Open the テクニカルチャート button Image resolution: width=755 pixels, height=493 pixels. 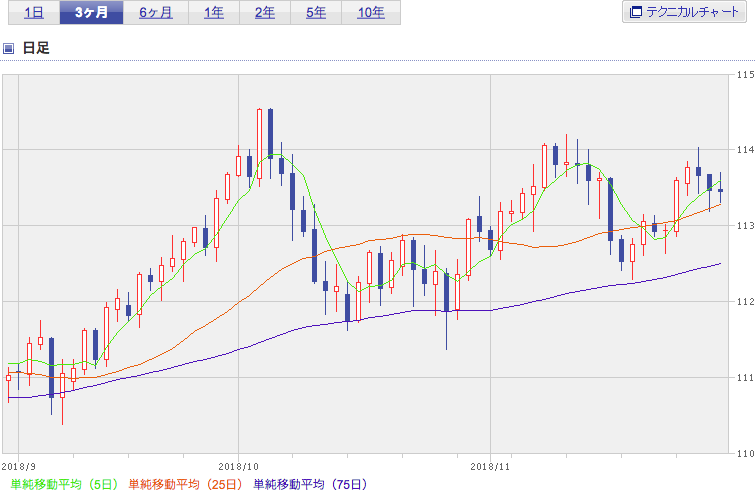click(x=684, y=12)
